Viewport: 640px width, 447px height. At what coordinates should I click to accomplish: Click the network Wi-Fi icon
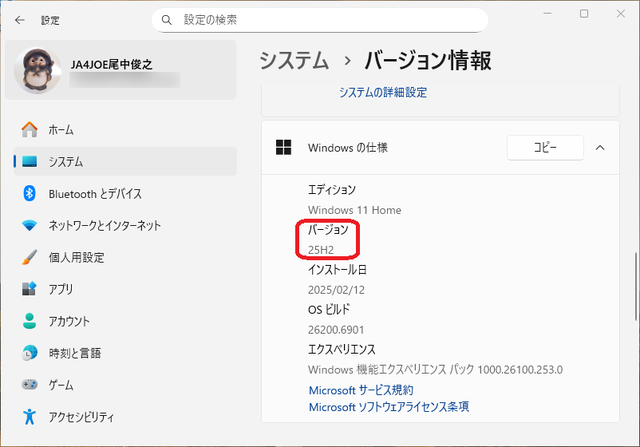point(29,225)
